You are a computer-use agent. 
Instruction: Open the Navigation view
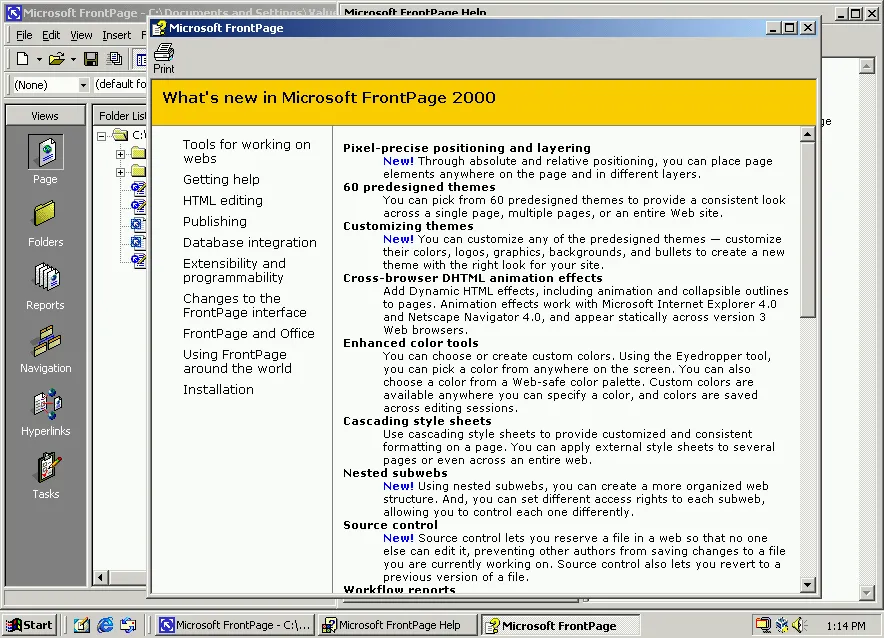[45, 344]
